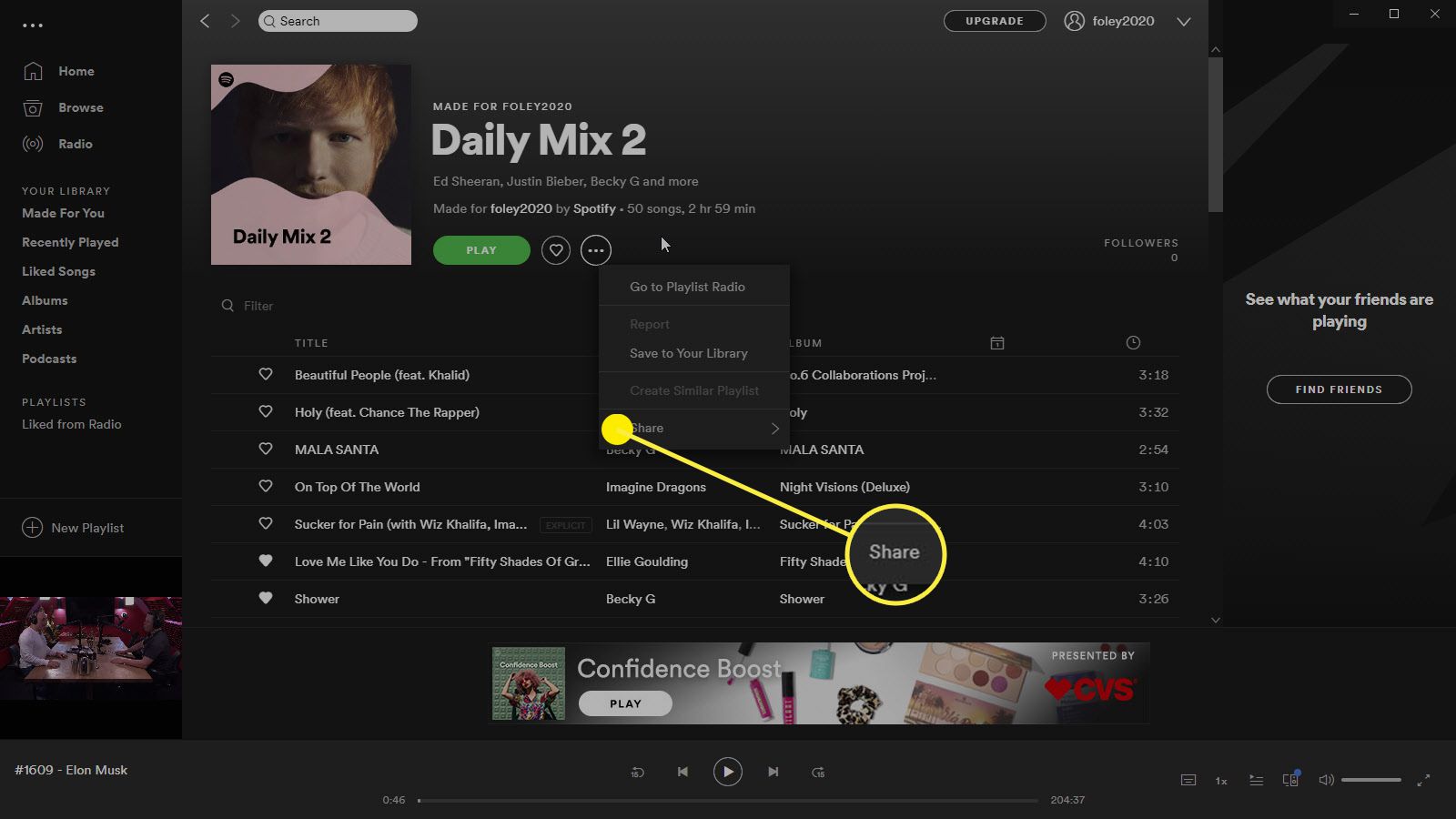Open Connect to a device
The width and height of the screenshot is (1456, 819).
click(x=1290, y=779)
